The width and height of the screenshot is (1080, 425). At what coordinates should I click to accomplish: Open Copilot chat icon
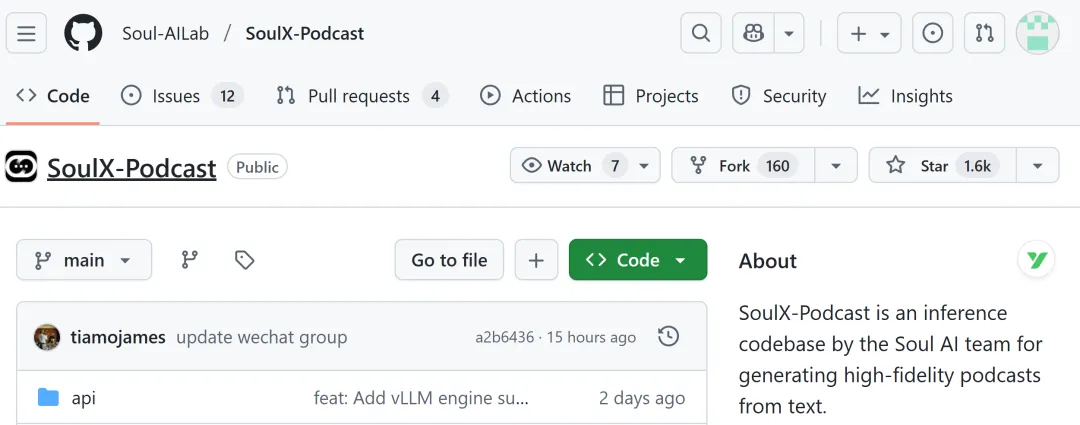754,33
